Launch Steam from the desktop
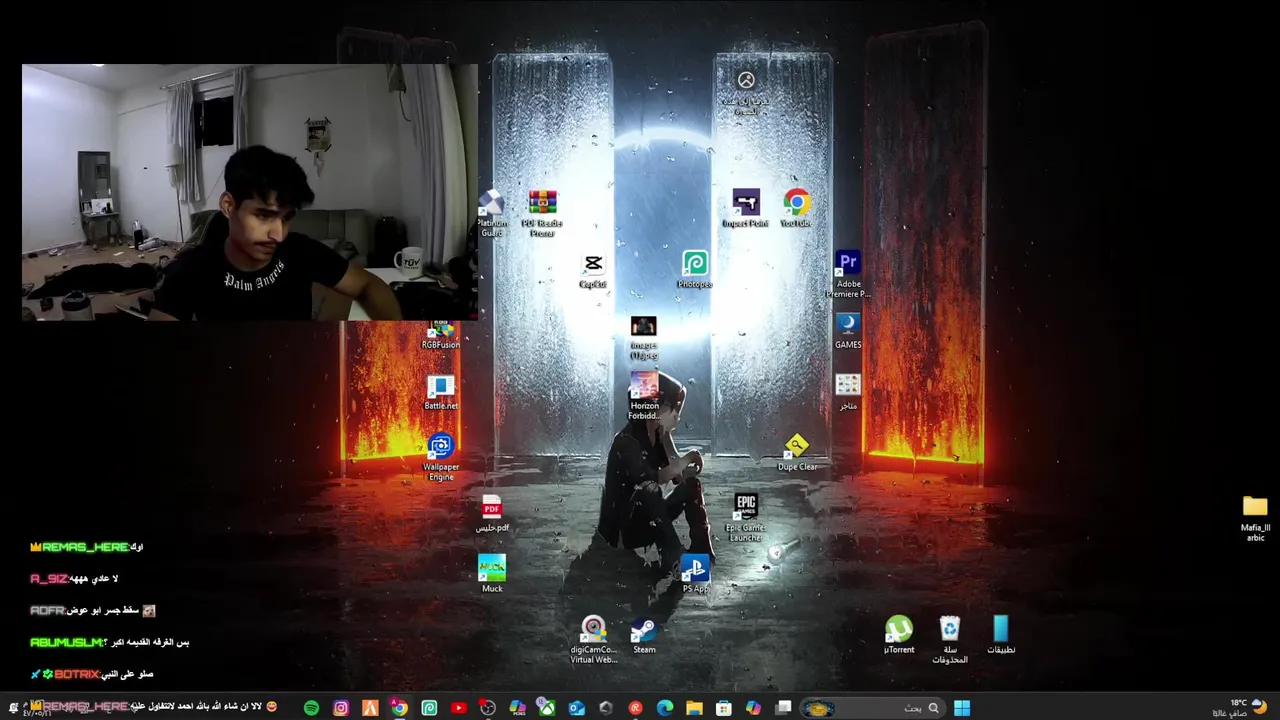The image size is (1280, 720). click(644, 635)
